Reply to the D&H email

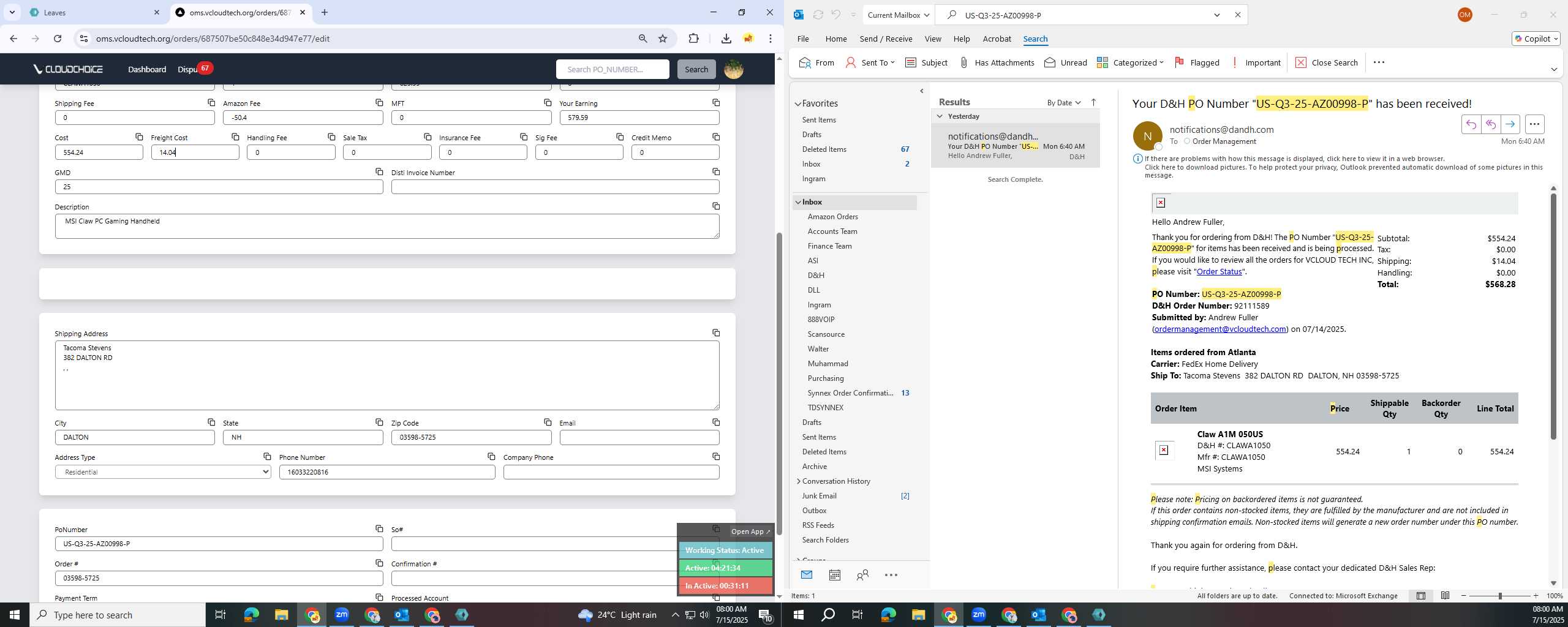pos(1471,124)
